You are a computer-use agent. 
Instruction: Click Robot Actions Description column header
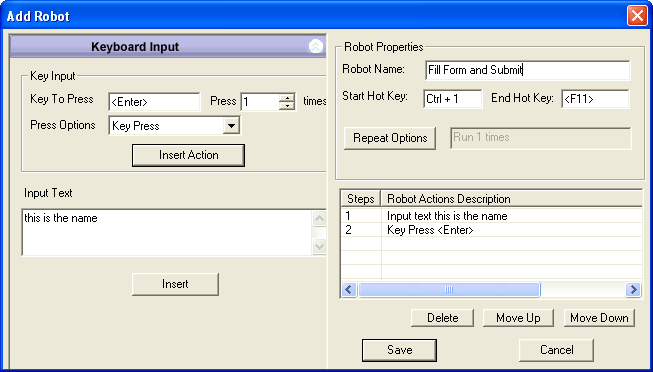512,199
